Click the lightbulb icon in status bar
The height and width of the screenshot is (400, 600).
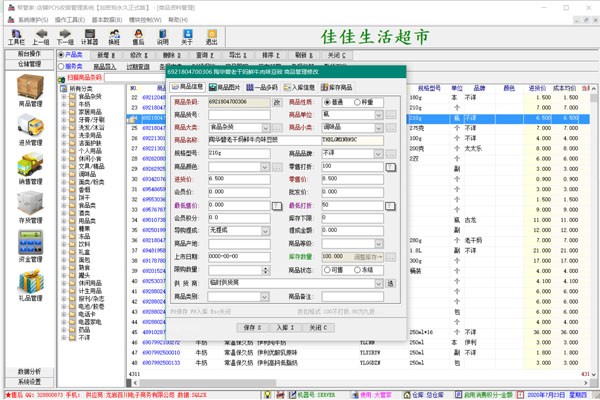267,395
